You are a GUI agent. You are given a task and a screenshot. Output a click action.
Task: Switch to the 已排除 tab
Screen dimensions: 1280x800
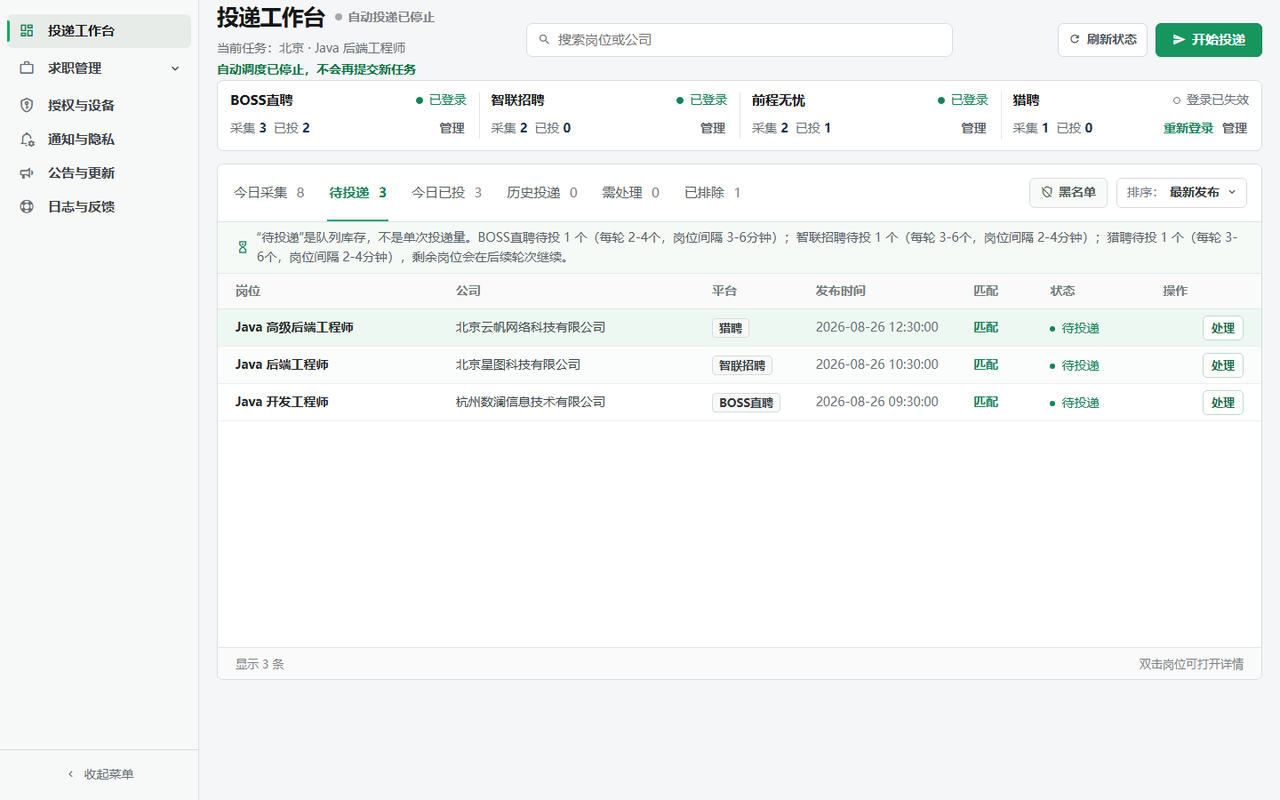click(x=712, y=192)
